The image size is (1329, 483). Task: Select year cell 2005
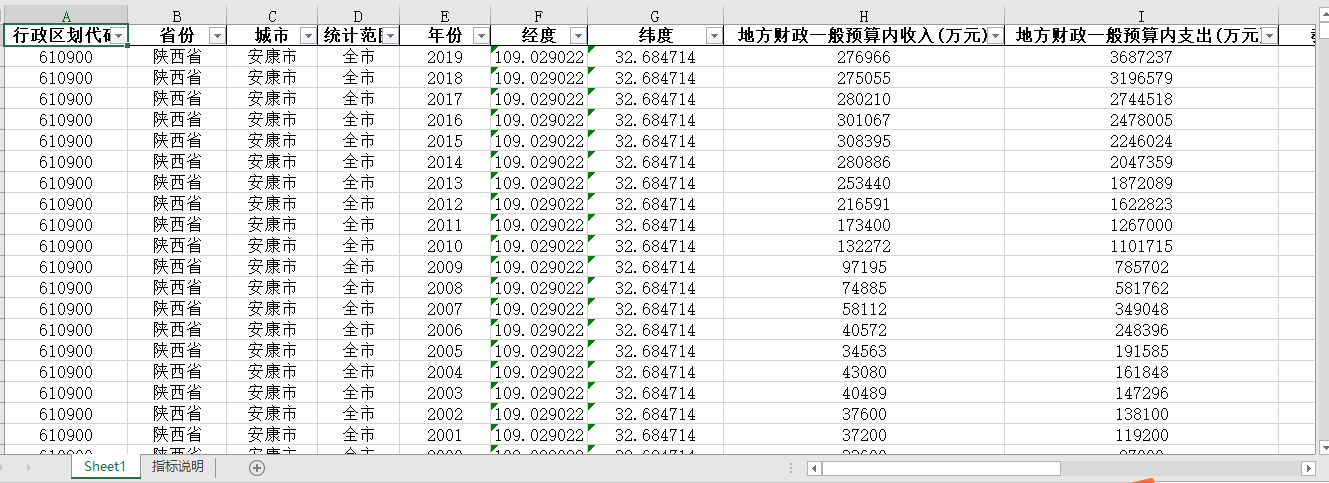(444, 351)
